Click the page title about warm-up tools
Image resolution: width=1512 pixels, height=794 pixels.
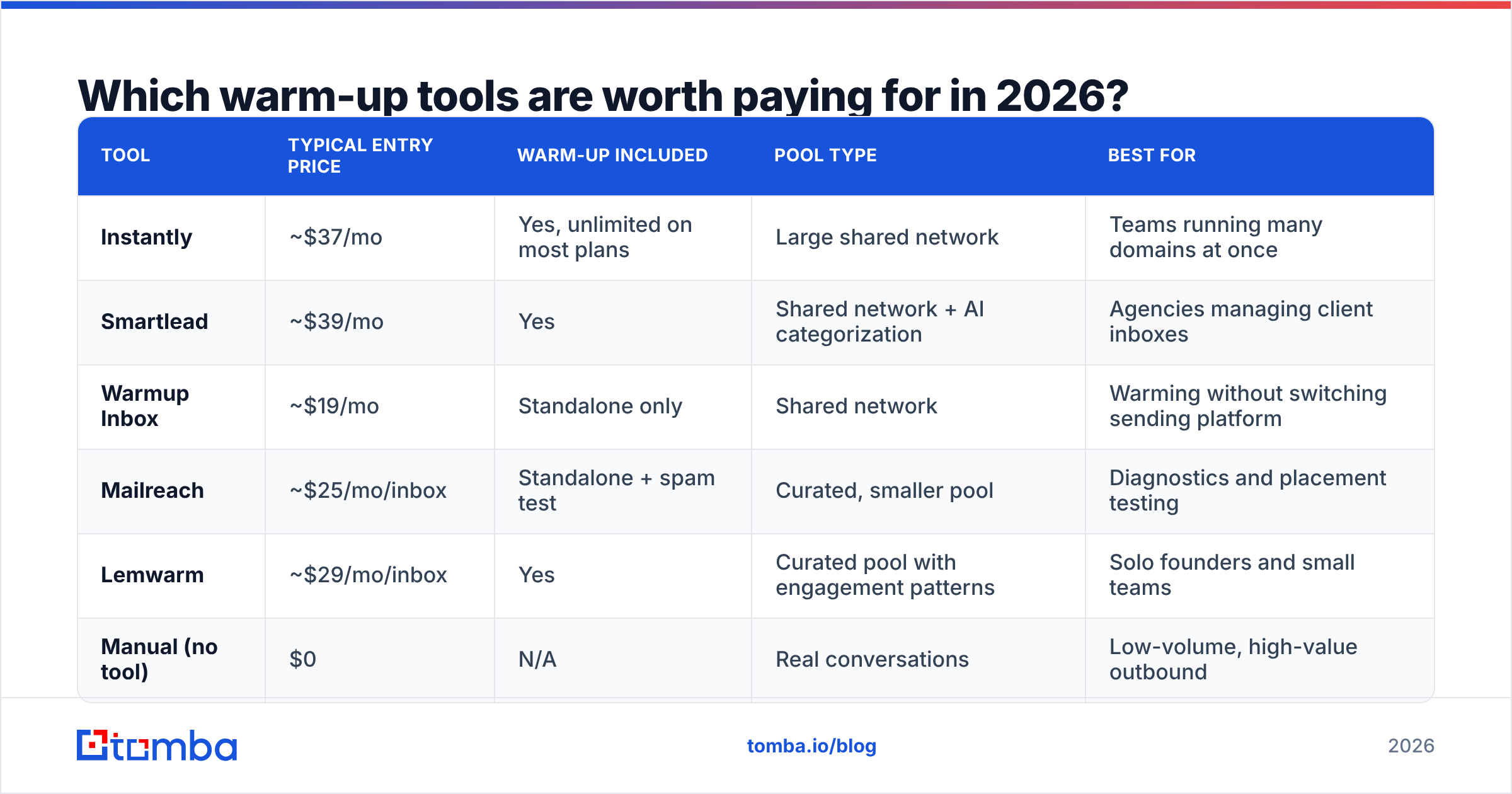[x=603, y=96]
